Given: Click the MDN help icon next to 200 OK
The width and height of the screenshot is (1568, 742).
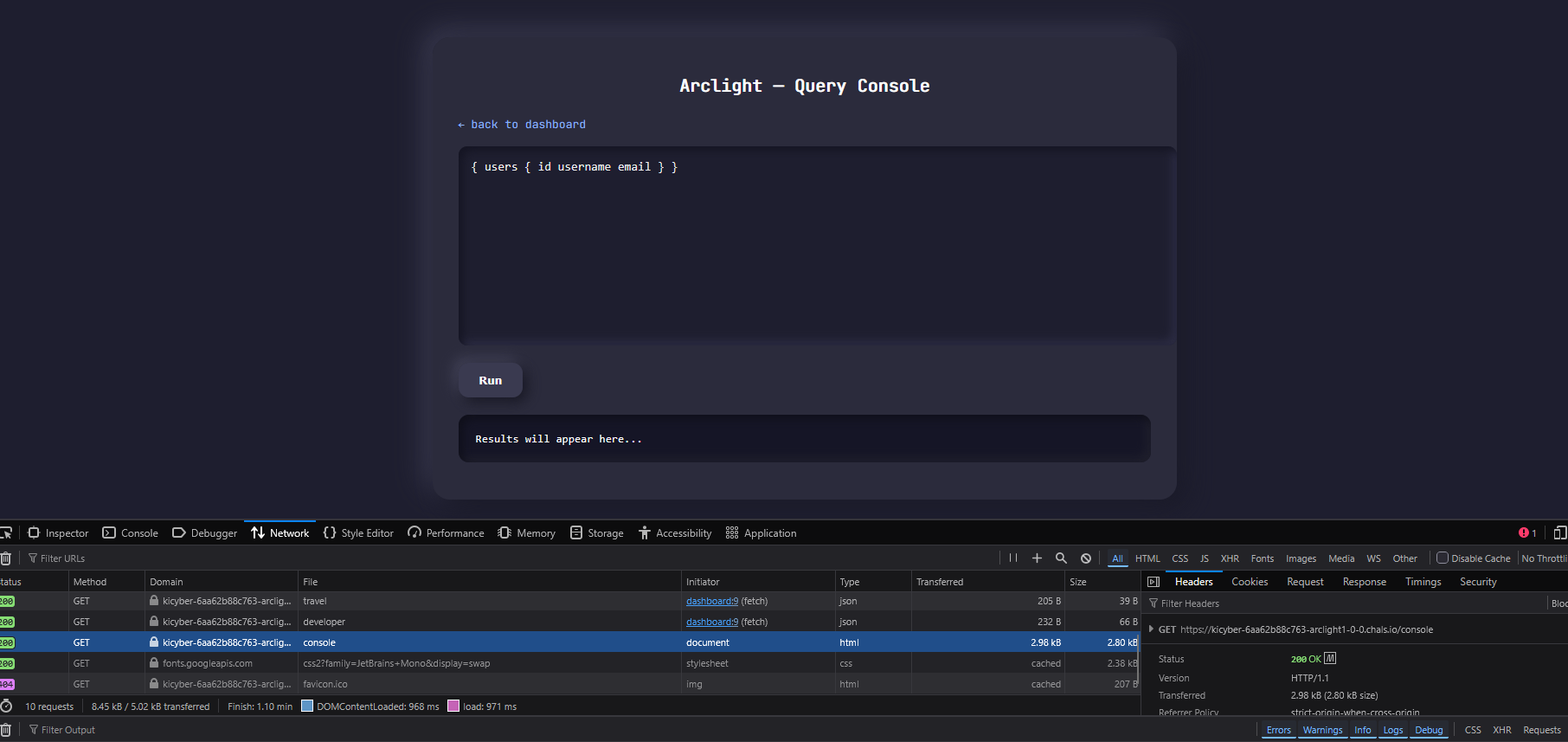Looking at the screenshot, I should [1330, 658].
